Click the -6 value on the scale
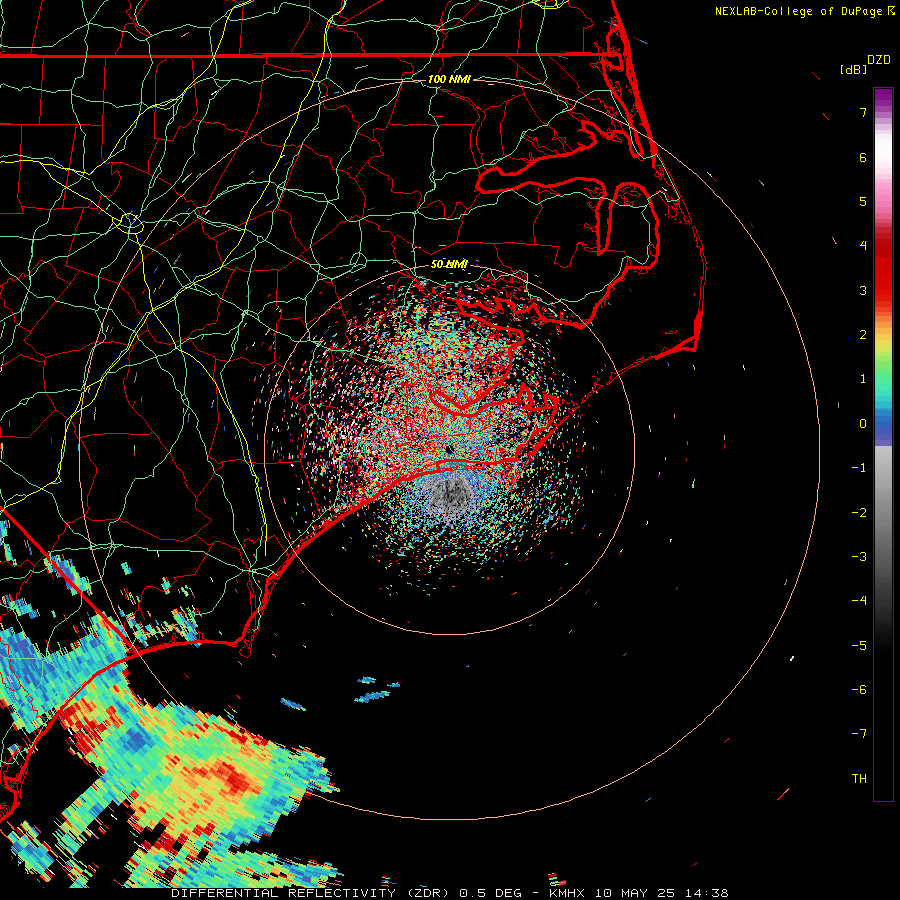The width and height of the screenshot is (900, 900). point(859,690)
